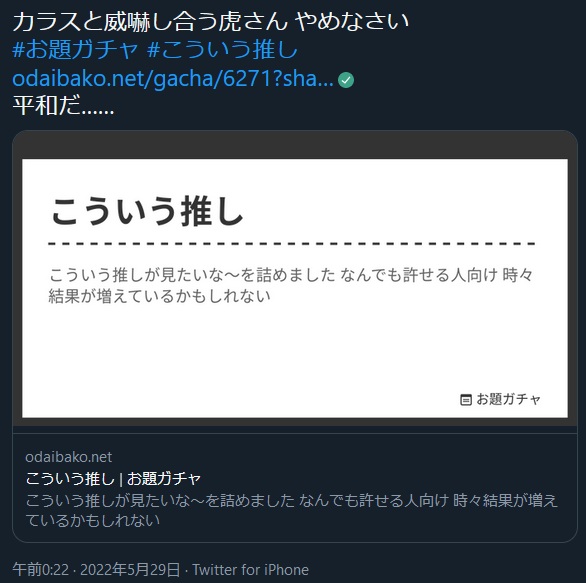
Task: Click the 2022年5月29日 date
Action: click(x=130, y=570)
